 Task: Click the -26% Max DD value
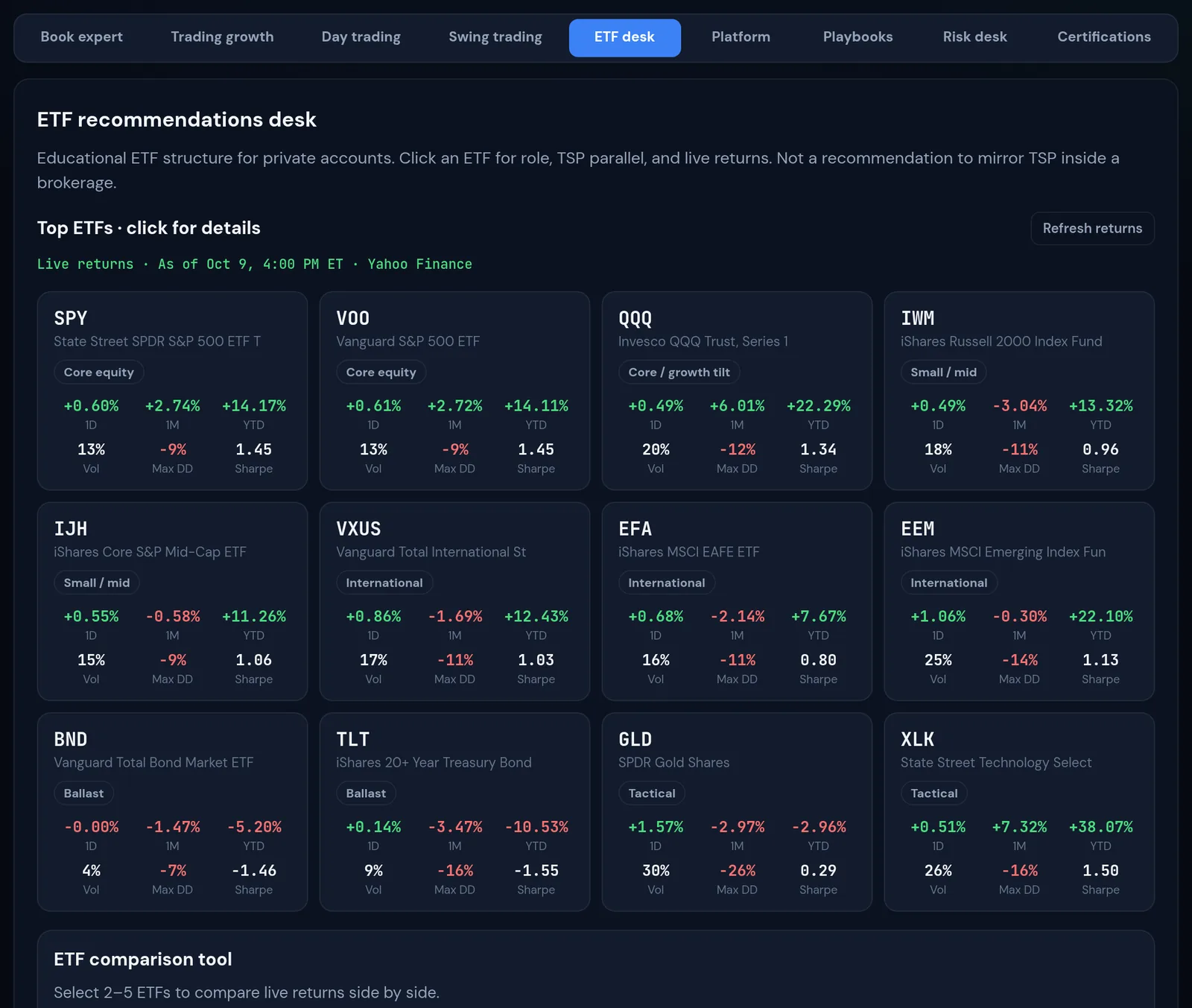tap(737, 870)
